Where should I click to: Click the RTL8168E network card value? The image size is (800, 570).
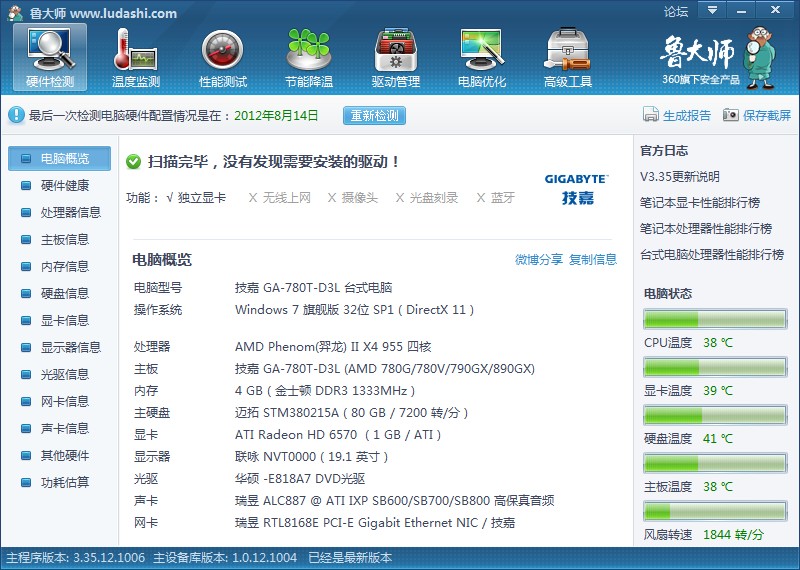pos(375,523)
